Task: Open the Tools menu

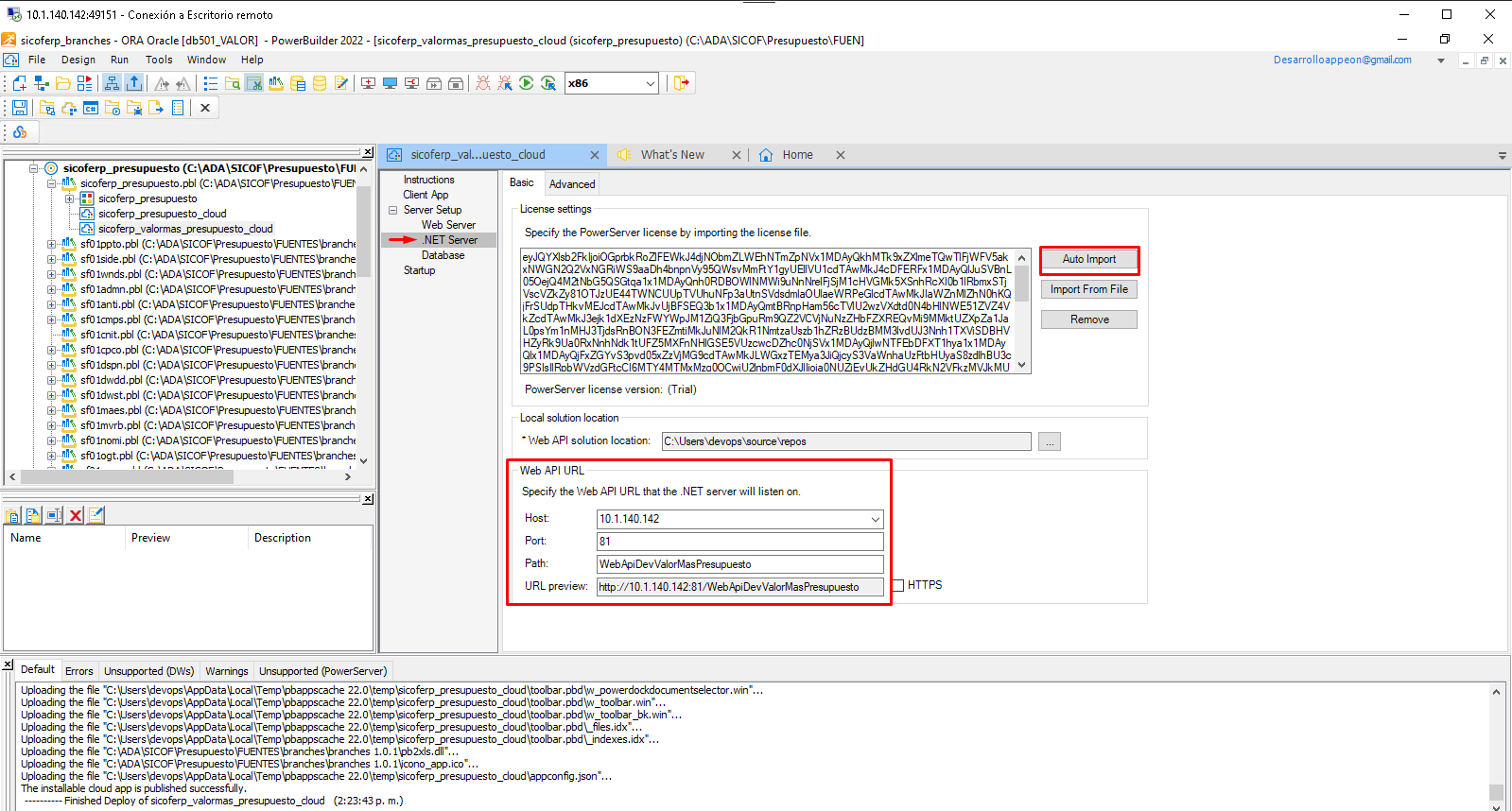Action: tap(158, 60)
